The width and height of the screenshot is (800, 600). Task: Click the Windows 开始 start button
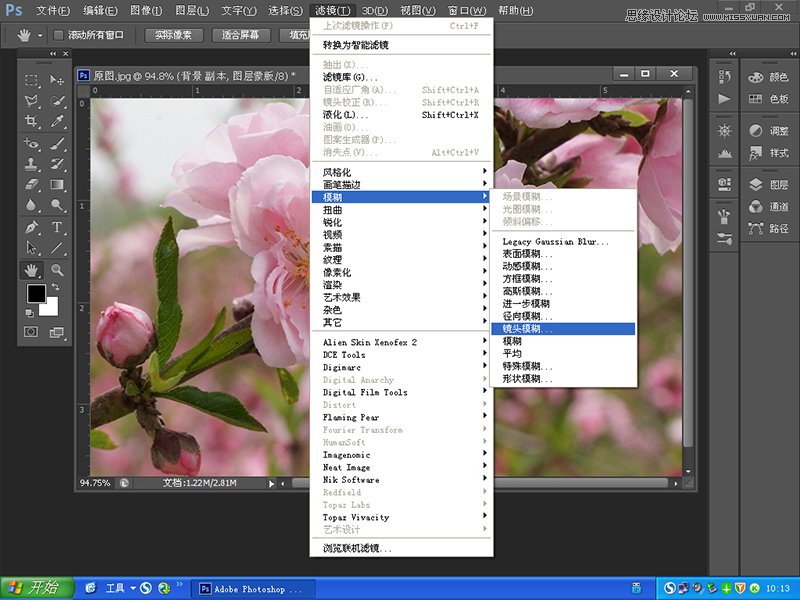click(x=37, y=588)
